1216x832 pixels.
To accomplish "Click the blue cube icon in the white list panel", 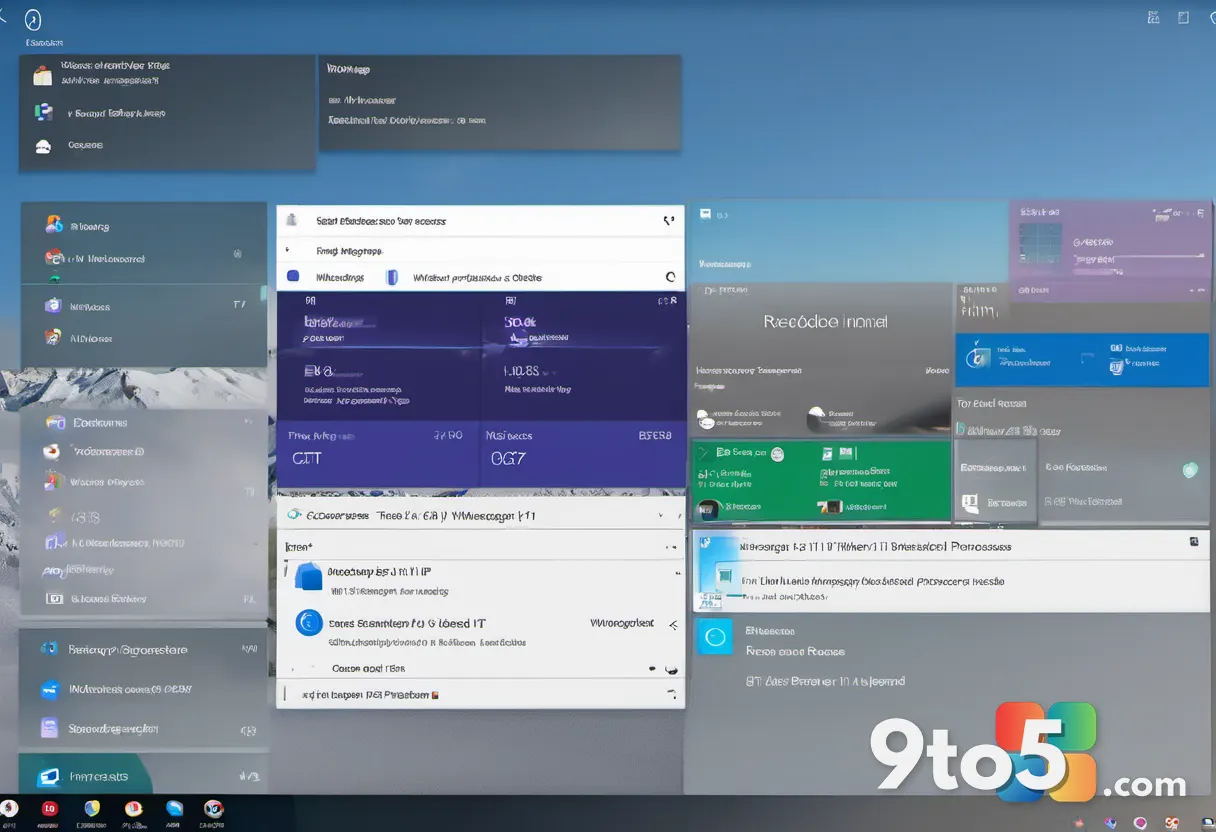I will pyautogui.click(x=309, y=576).
